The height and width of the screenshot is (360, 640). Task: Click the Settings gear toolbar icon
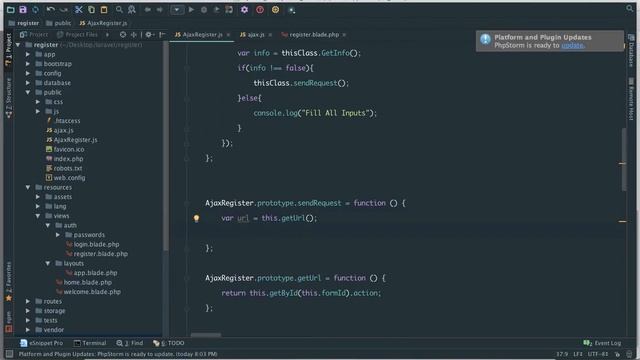[x=244, y=9]
